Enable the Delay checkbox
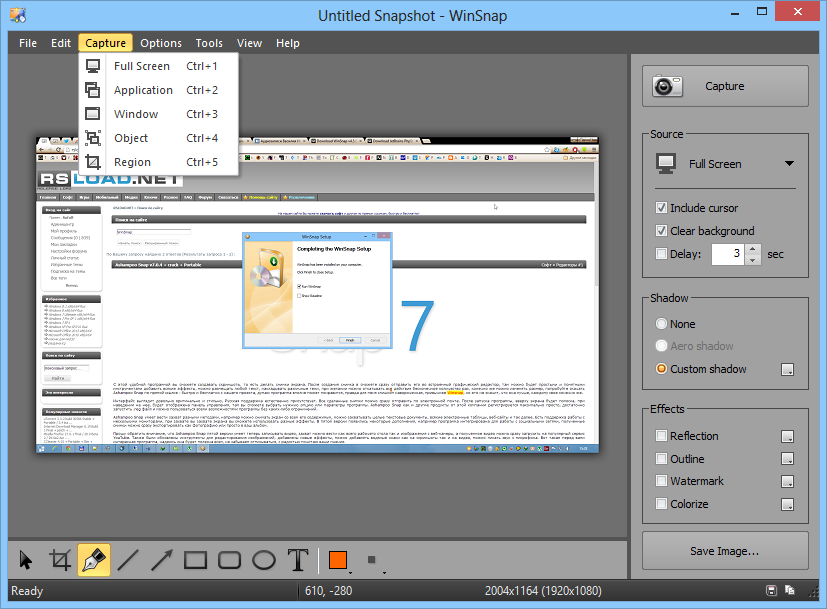The image size is (827, 609). [x=661, y=254]
